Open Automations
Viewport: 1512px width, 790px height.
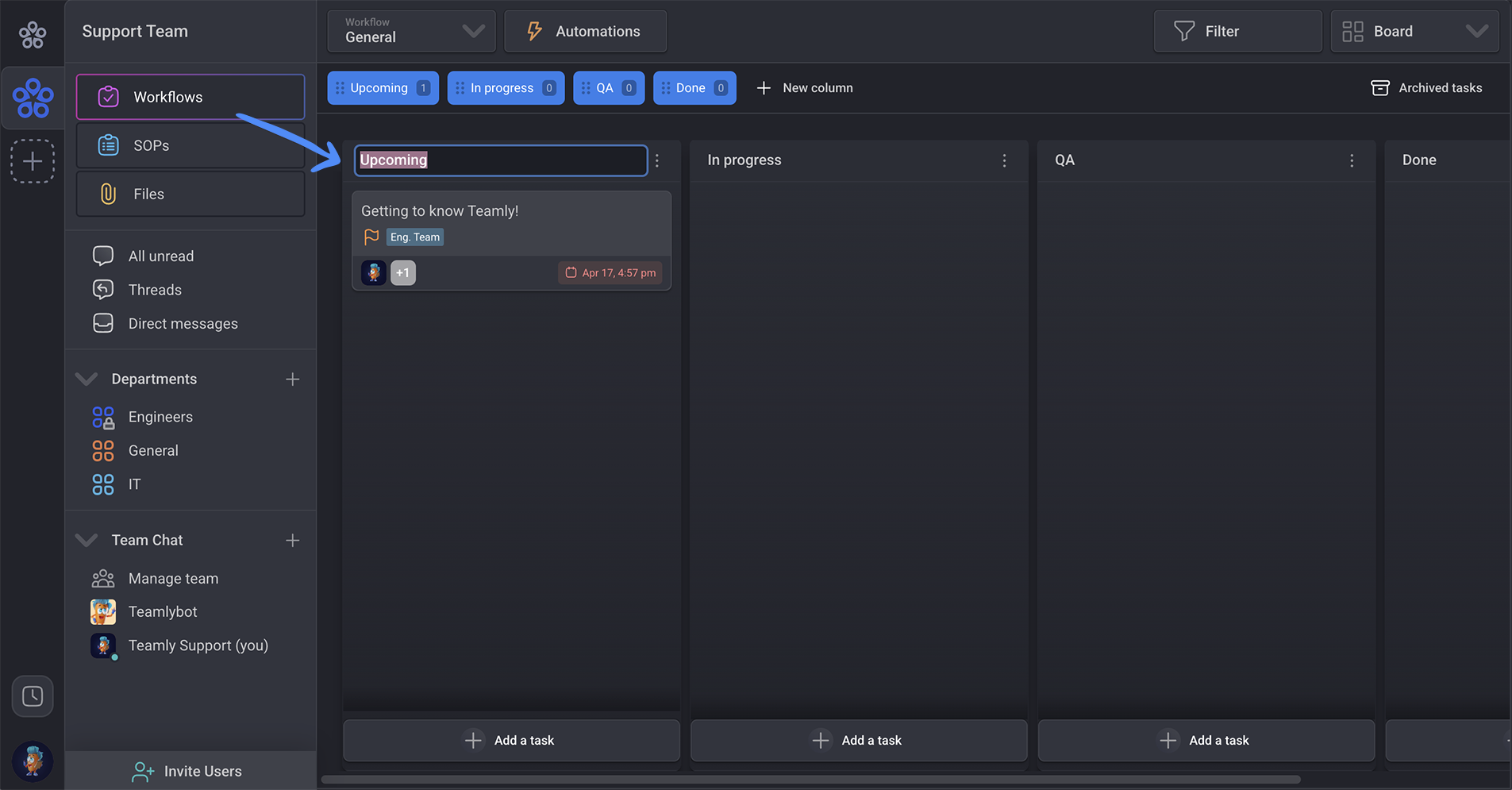(585, 31)
